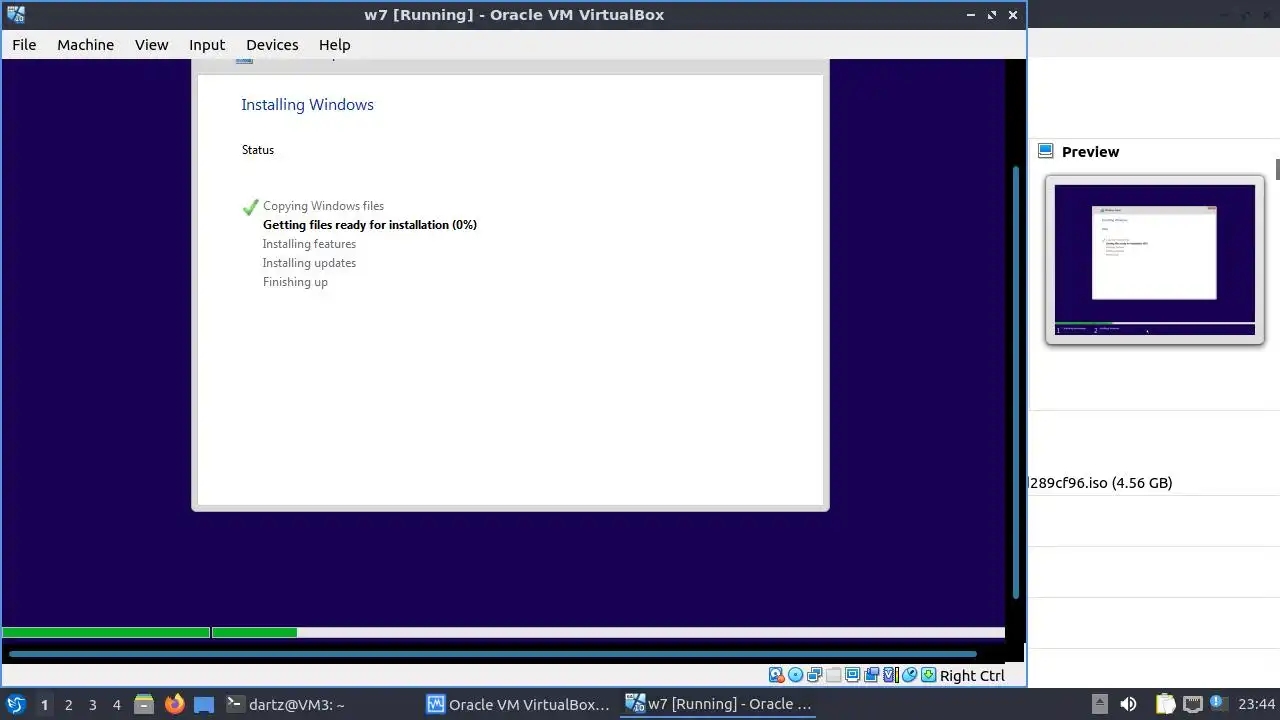Screen dimensions: 1280x720
Task: Open the LXQt application menu bird icon
Action: click(16, 704)
